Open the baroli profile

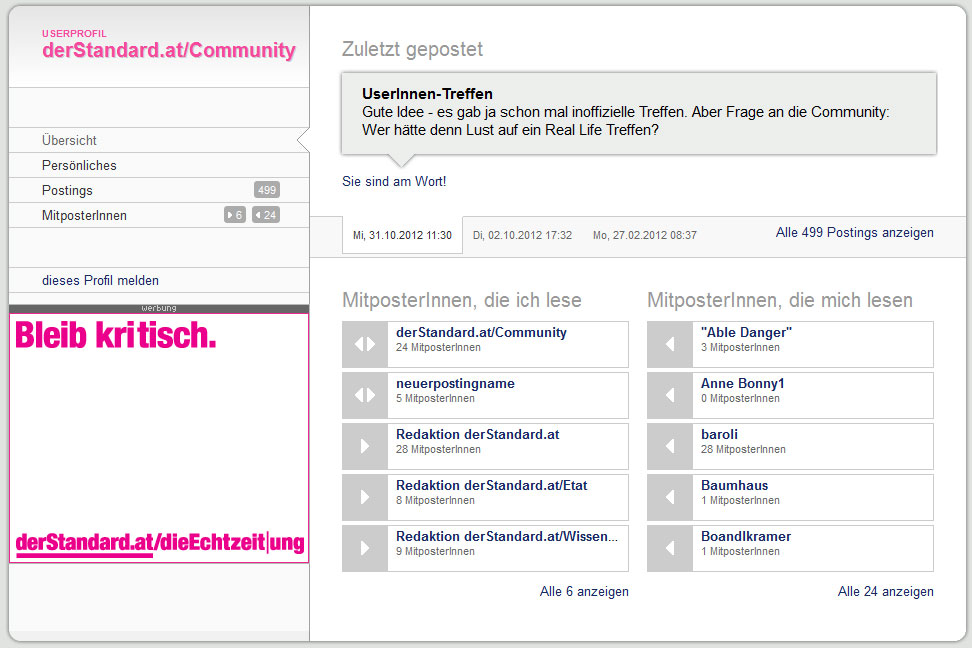coord(719,434)
